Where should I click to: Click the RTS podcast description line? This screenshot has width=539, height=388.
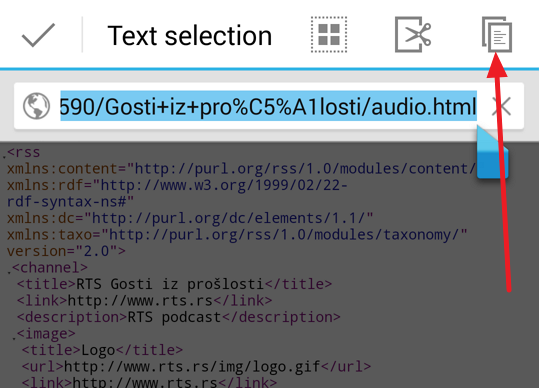click(x=178, y=318)
